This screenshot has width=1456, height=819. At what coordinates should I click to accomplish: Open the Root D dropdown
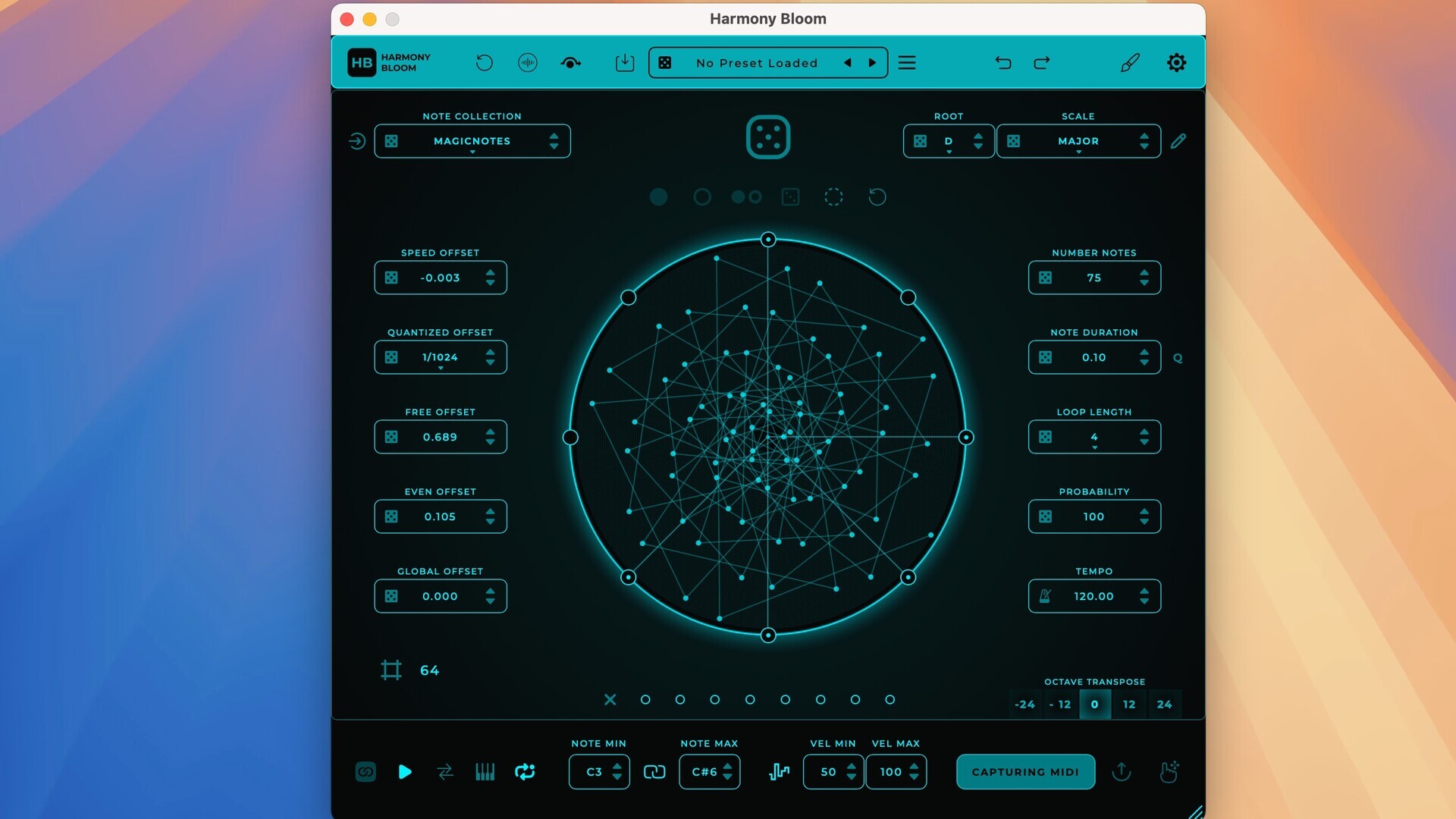point(949,141)
